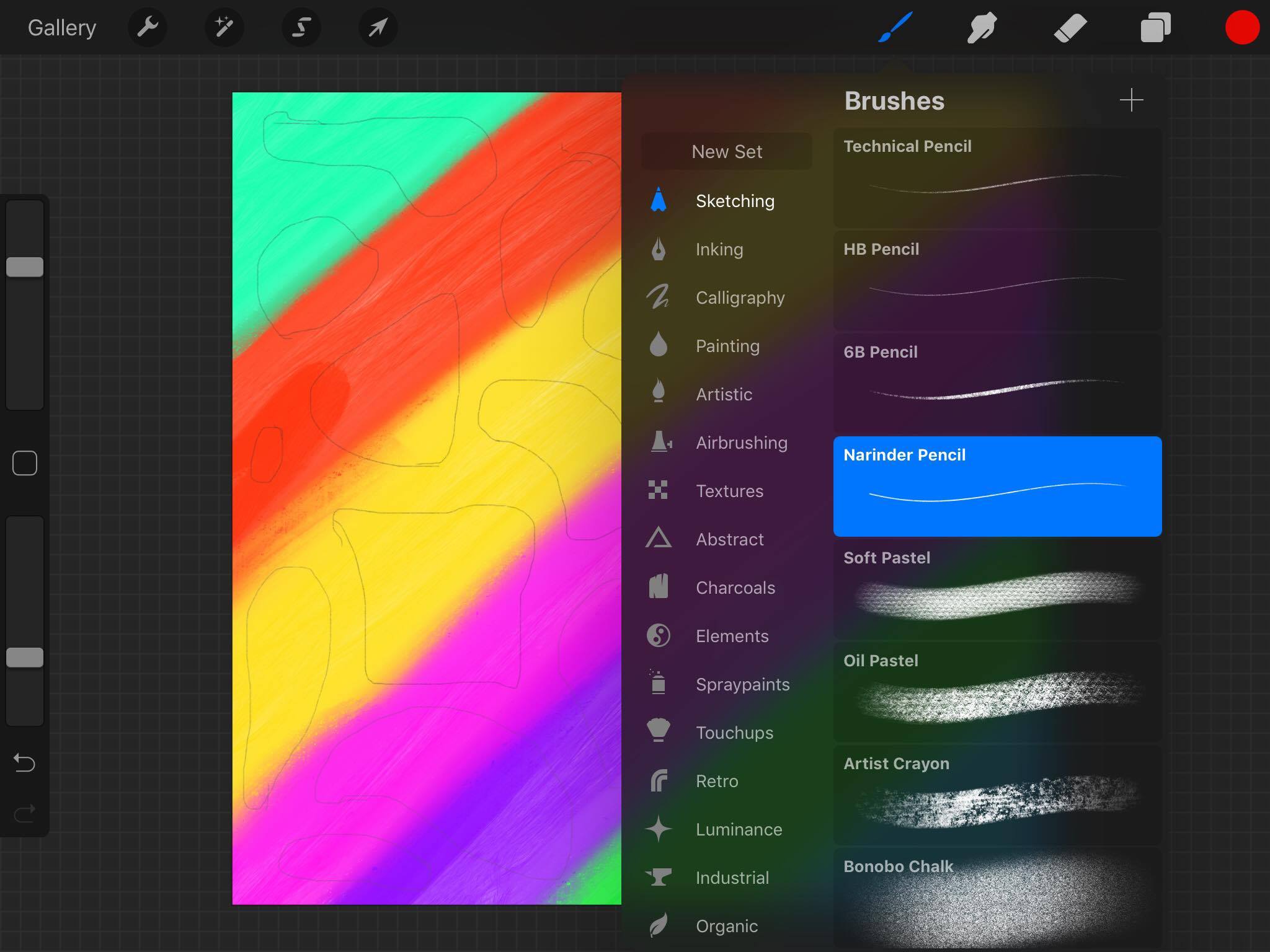Image resolution: width=1270 pixels, height=952 pixels.
Task: Click the Elements yin-yang icon
Action: coord(659,635)
